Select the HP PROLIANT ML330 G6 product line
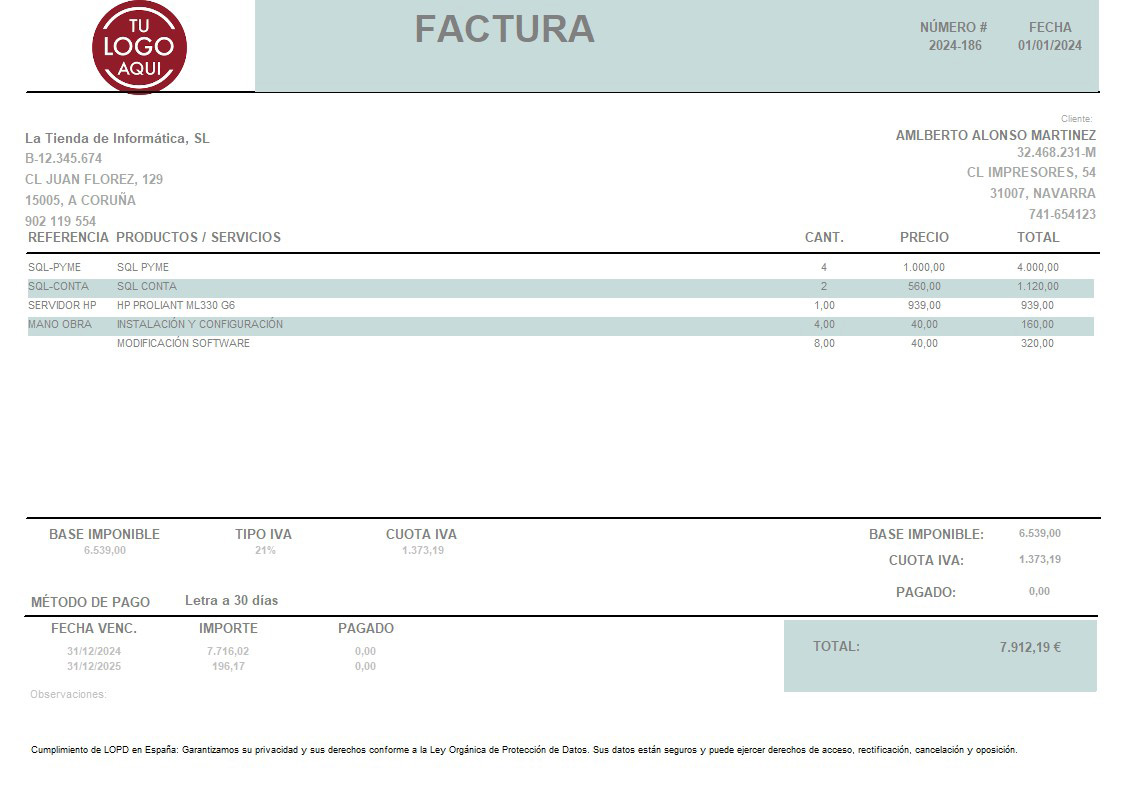 click(x=176, y=305)
